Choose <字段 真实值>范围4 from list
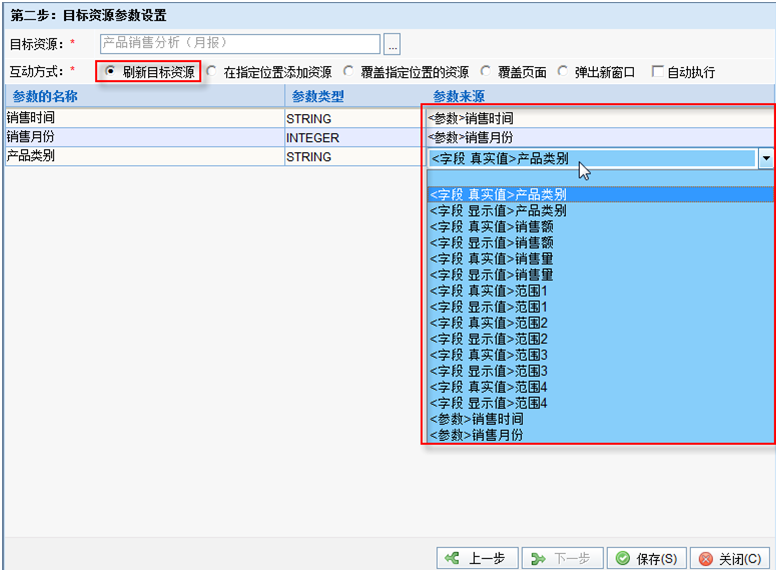This screenshot has height=572, width=778. [x=600, y=387]
